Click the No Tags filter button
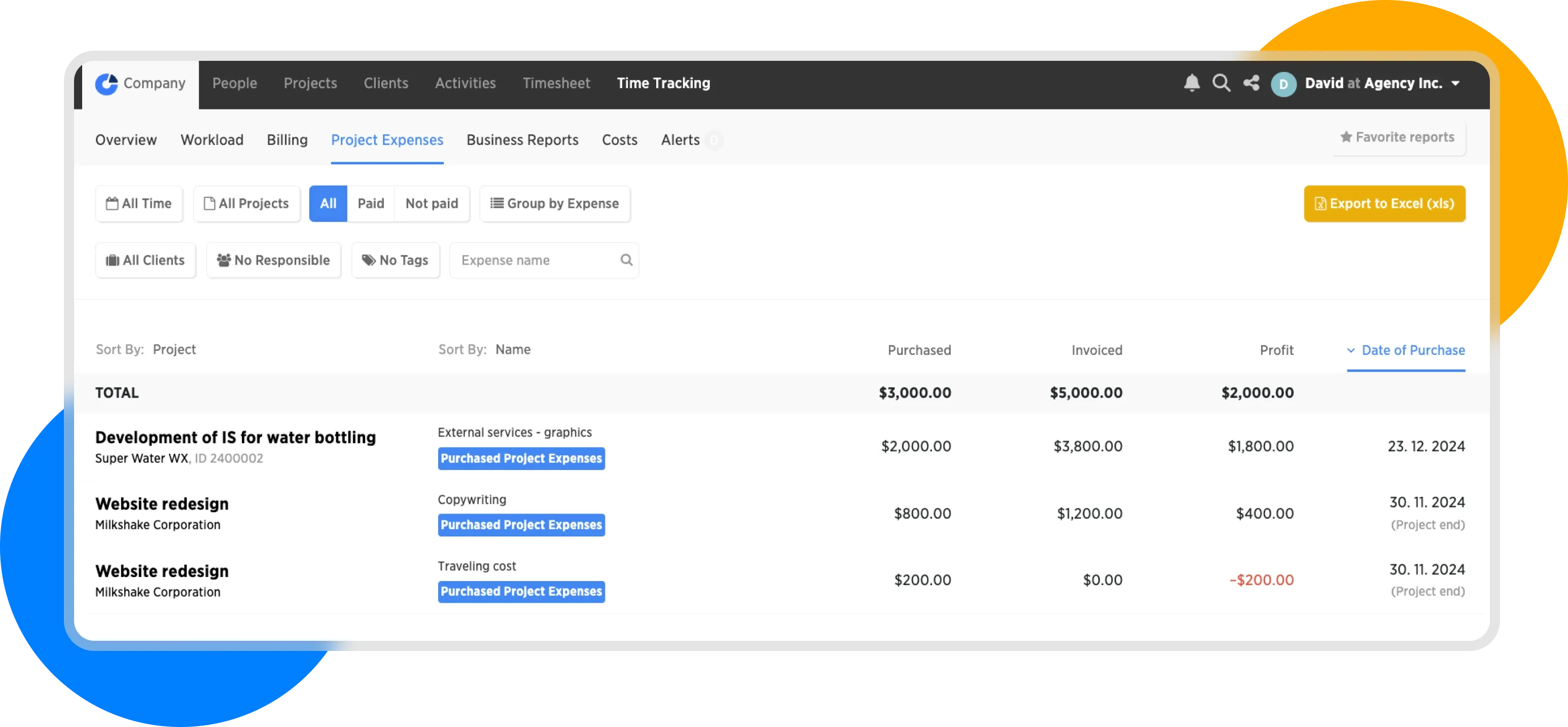This screenshot has height=727, width=1568. [395, 261]
